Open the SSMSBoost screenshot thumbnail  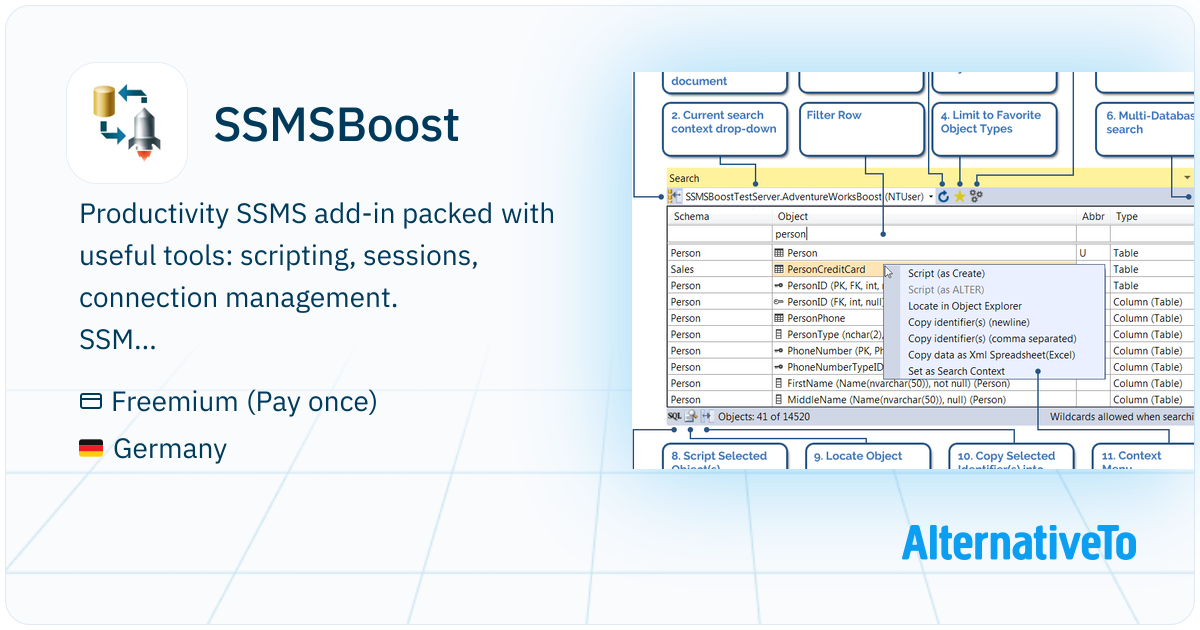pyautogui.click(x=914, y=270)
